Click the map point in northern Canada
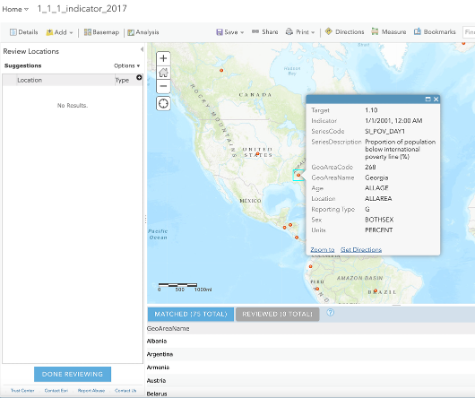Screen dimensions: 476x398 221,70
